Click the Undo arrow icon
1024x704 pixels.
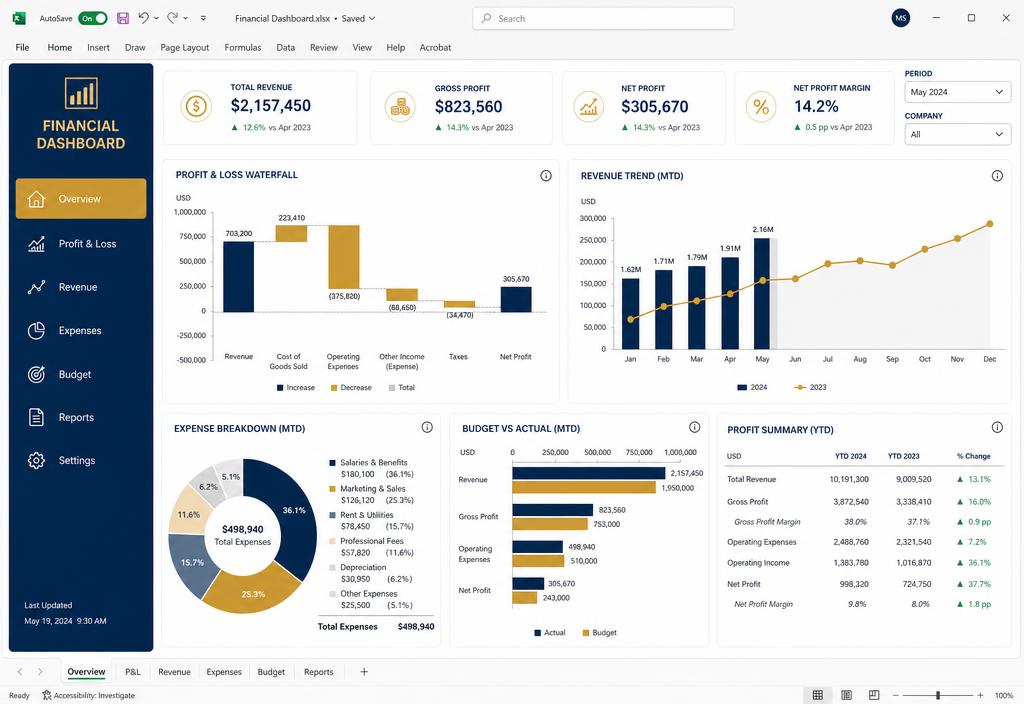[x=144, y=18]
